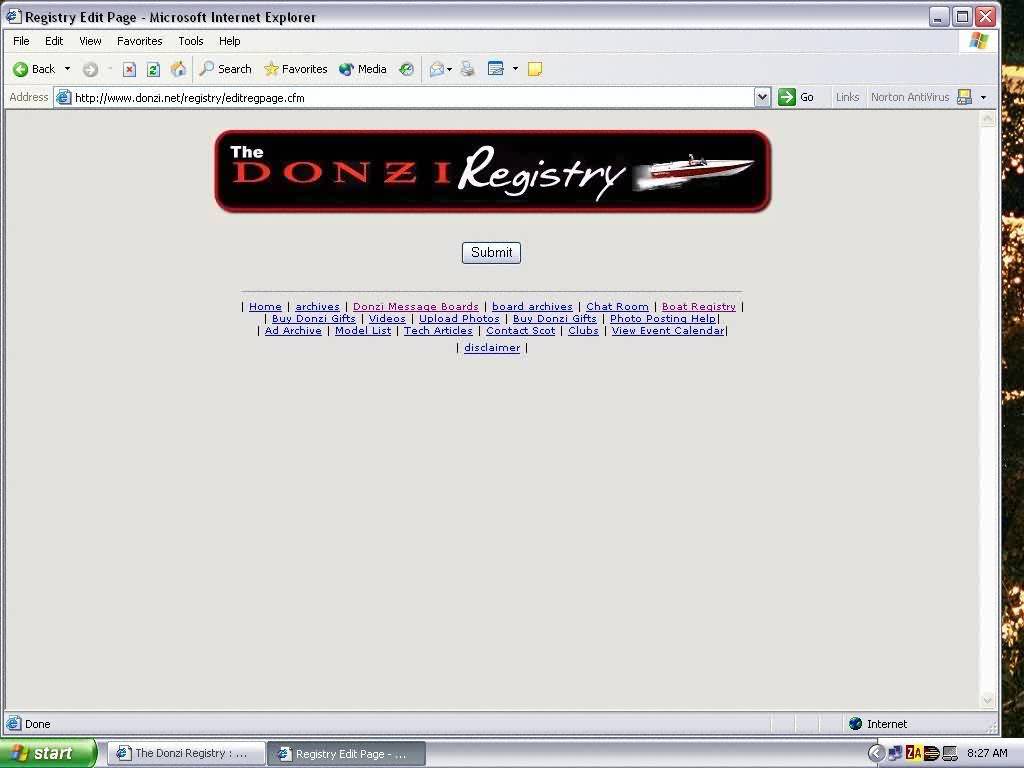The height and width of the screenshot is (768, 1024).
Task: Open the Favorites pane with the star
Action: pyautogui.click(x=295, y=69)
